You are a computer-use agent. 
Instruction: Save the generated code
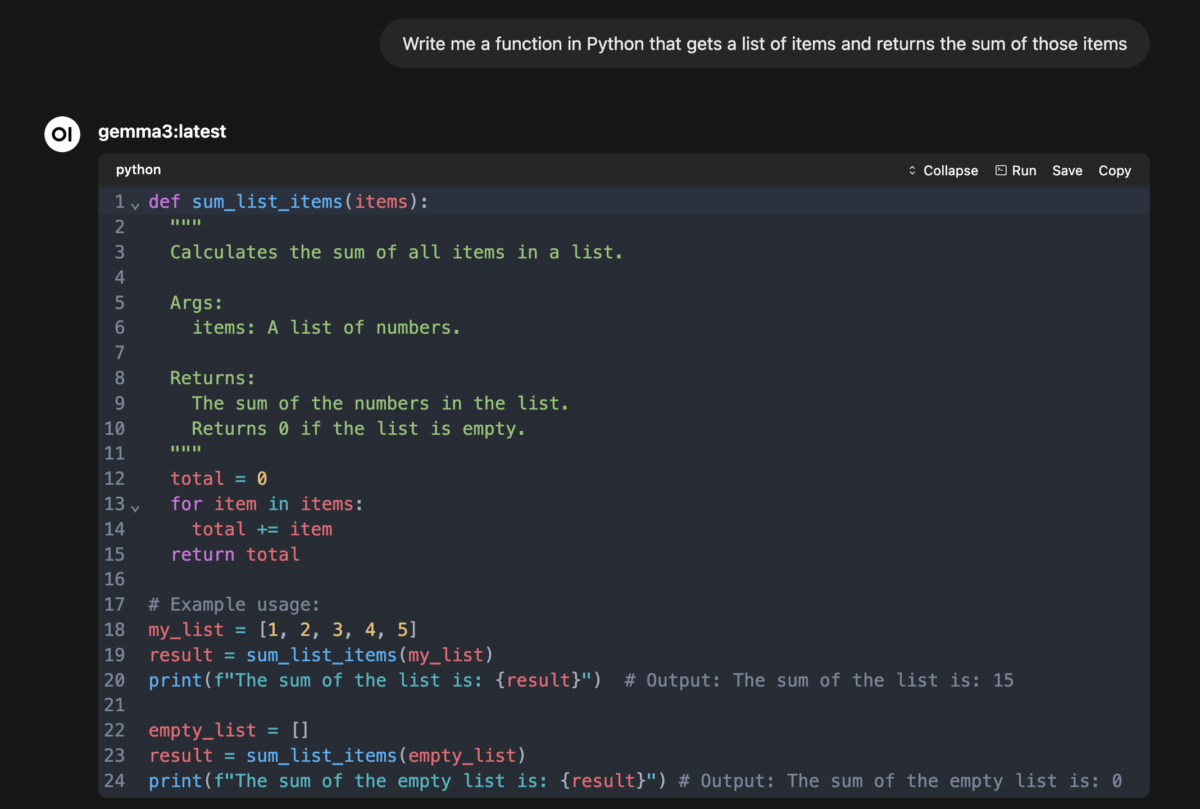point(1067,171)
